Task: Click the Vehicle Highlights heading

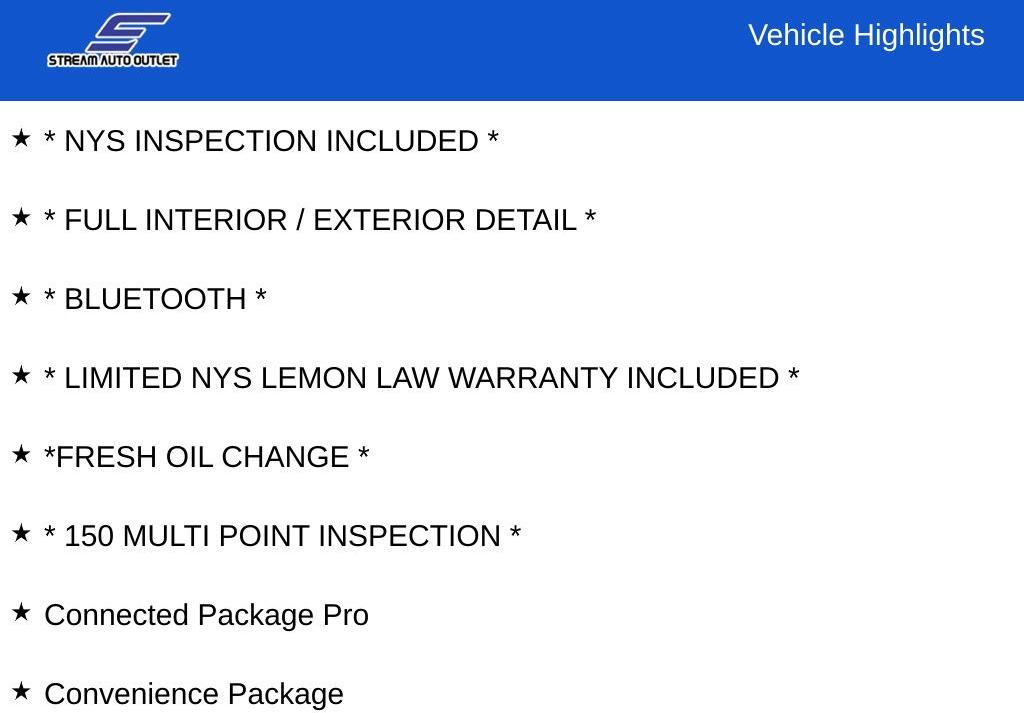Action: point(866,35)
